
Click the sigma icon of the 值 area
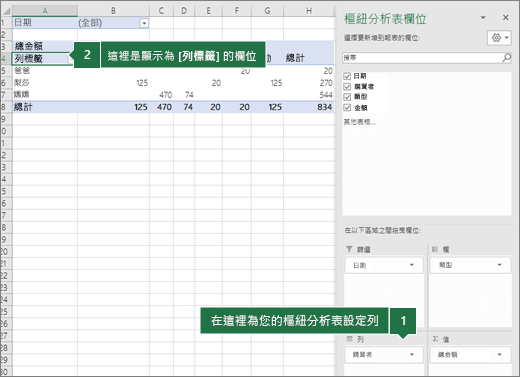(x=435, y=339)
